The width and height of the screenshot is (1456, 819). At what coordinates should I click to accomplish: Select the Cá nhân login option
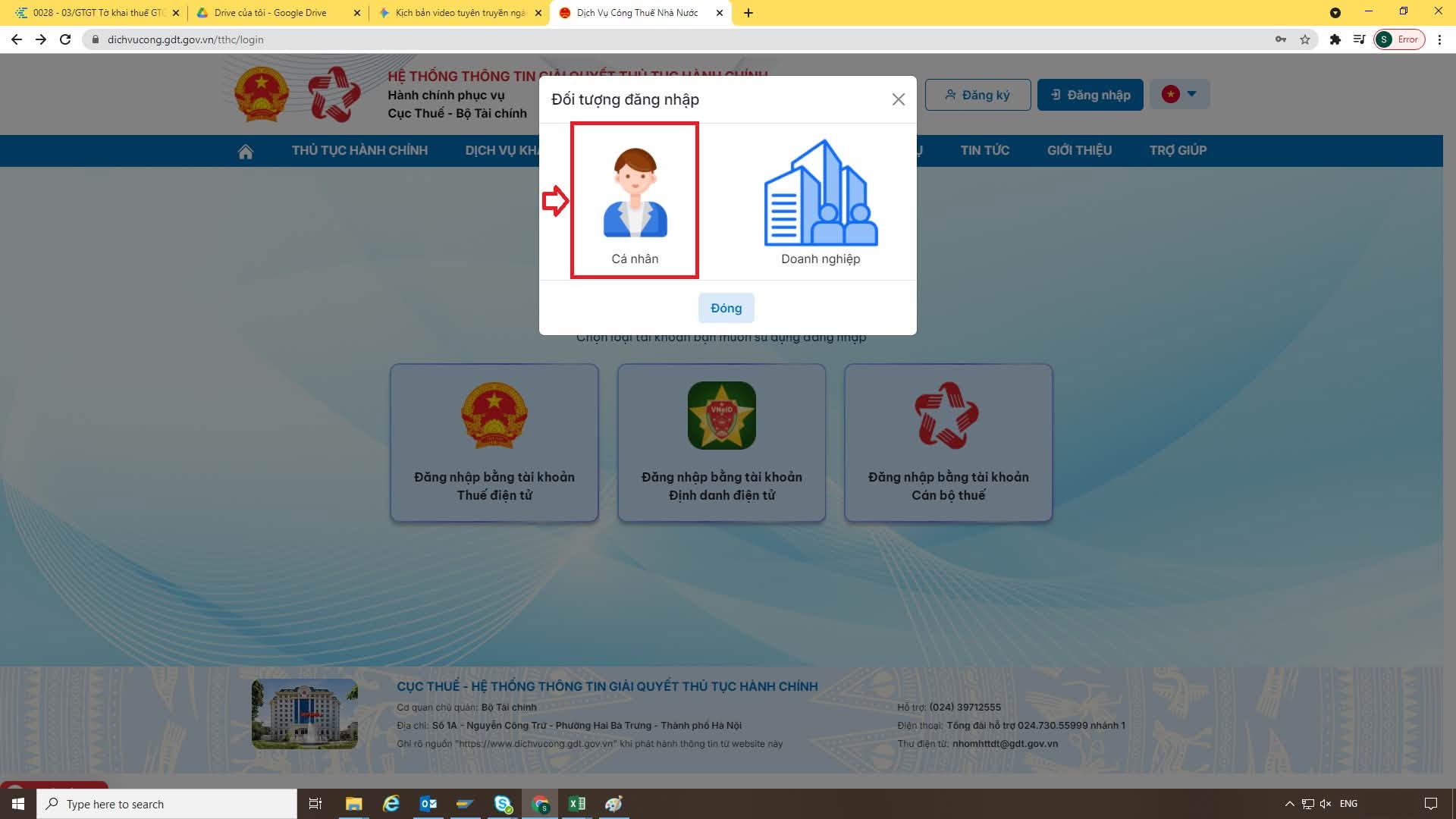(635, 201)
